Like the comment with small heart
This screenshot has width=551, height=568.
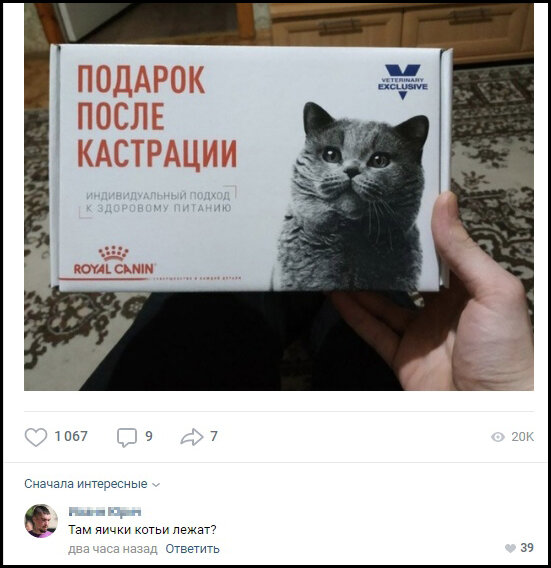[x=510, y=548]
